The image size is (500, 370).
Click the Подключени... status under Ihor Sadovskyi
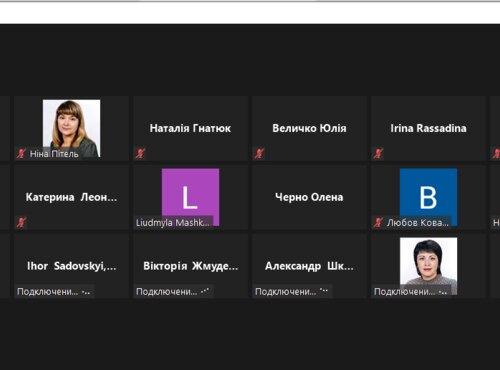point(53,292)
